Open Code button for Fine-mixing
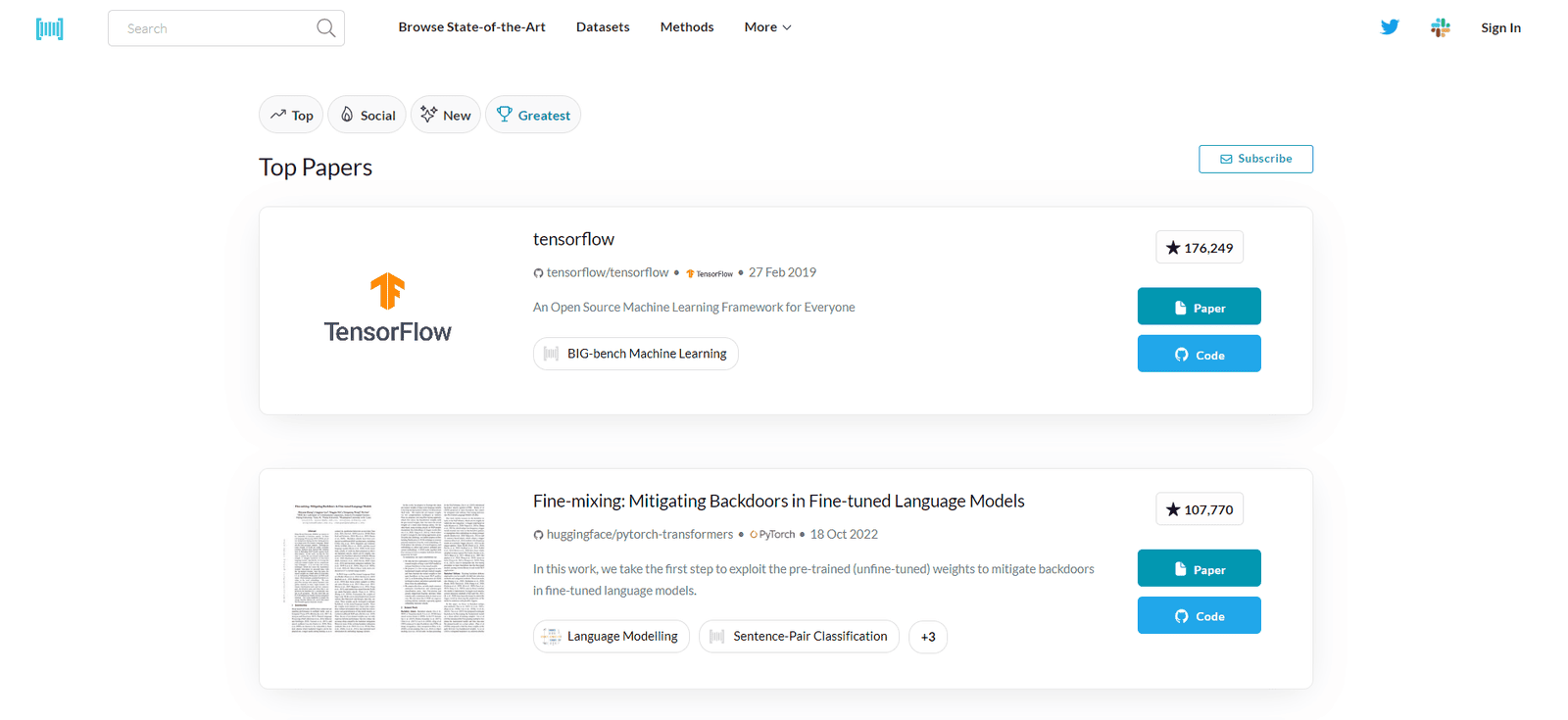Viewport: 1568px width, 720px height. coord(1200,615)
